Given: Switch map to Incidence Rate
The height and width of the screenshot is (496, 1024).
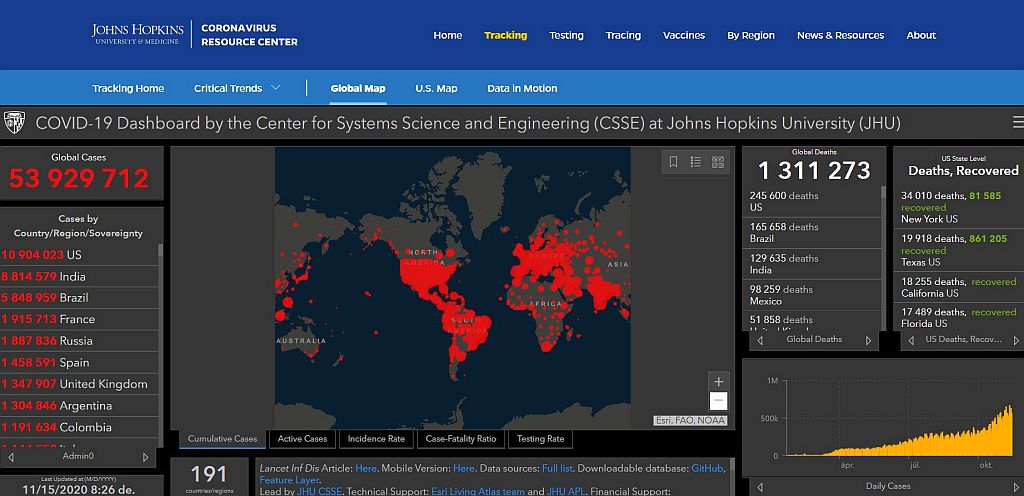Looking at the screenshot, I should [376, 439].
